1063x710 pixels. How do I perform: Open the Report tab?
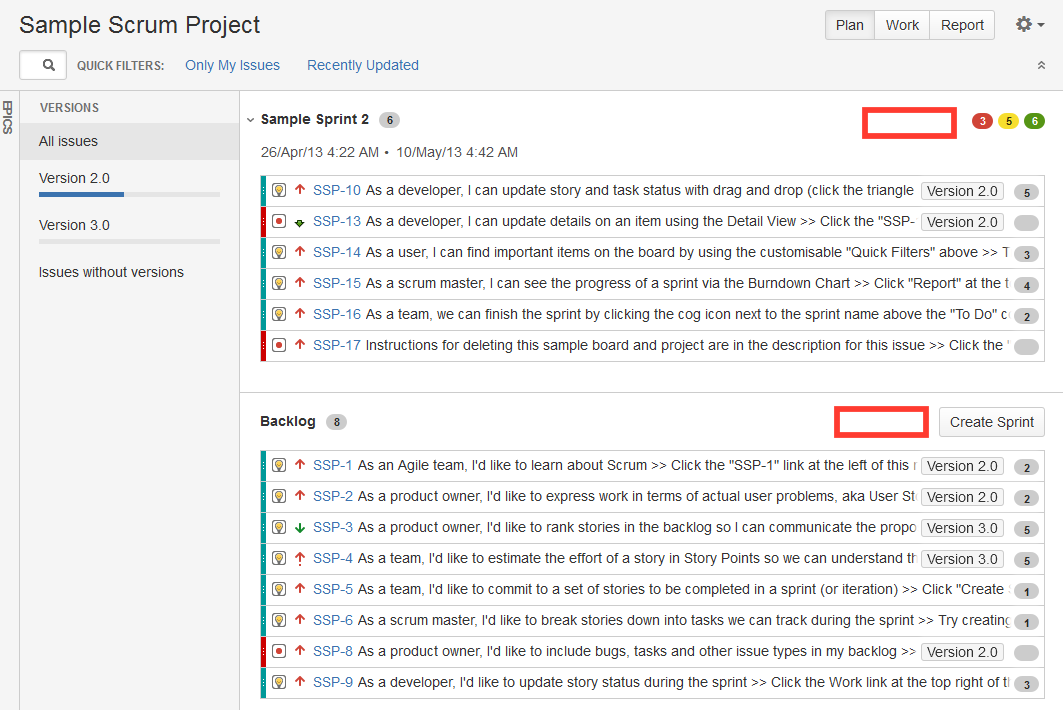pos(962,25)
